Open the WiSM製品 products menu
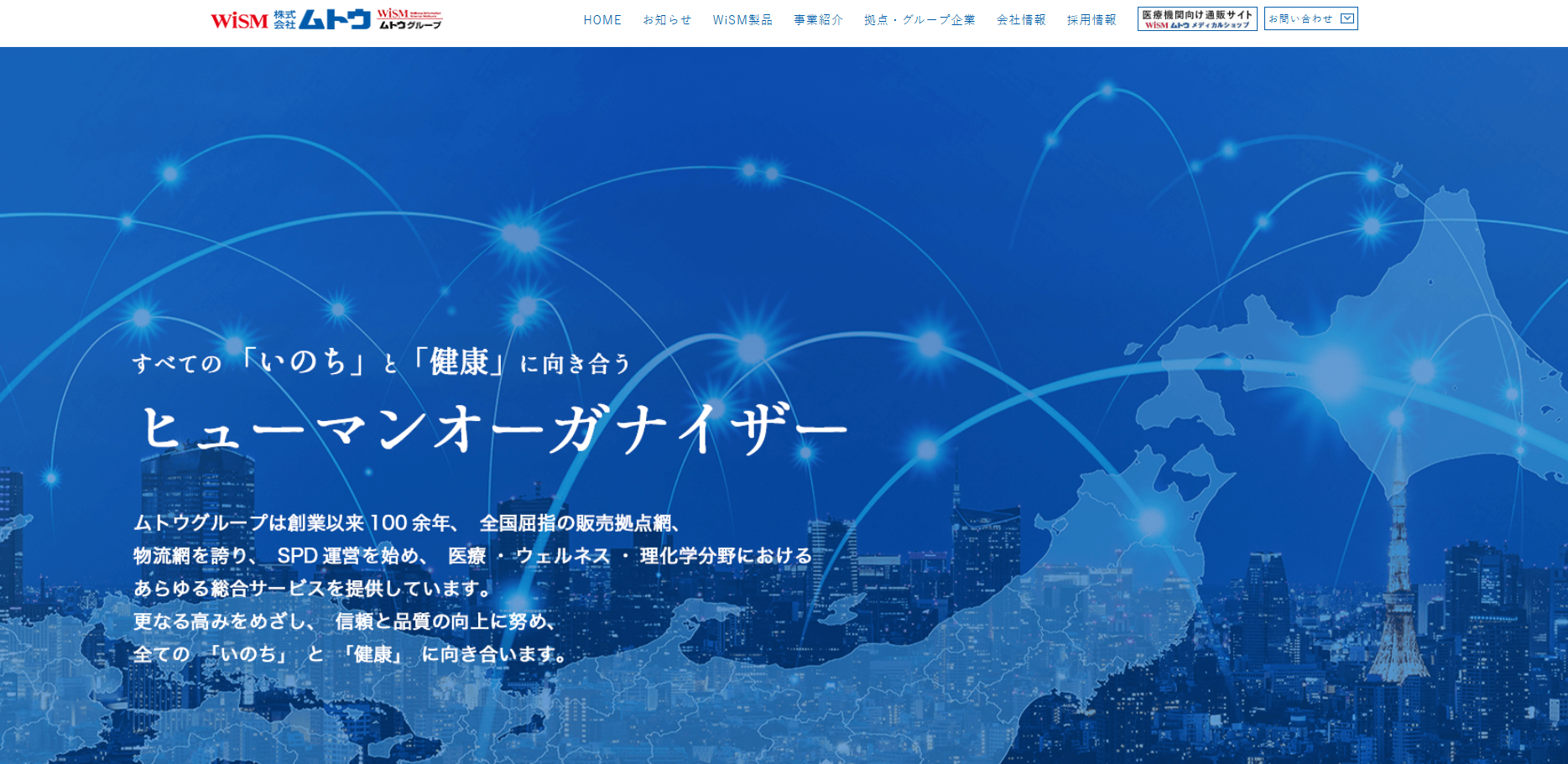Screen dimensions: 1568x764 pos(742,20)
